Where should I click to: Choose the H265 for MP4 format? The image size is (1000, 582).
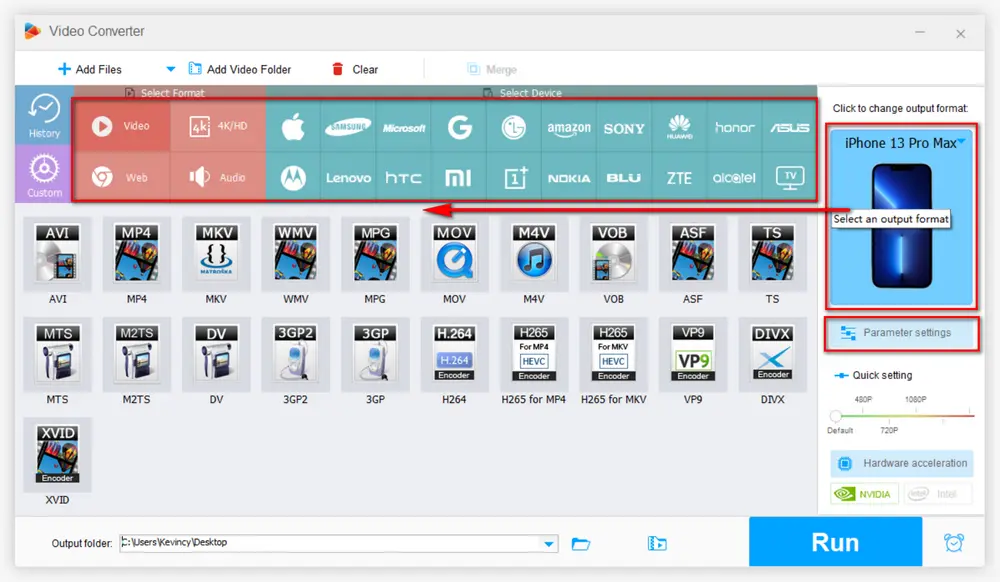(534, 350)
